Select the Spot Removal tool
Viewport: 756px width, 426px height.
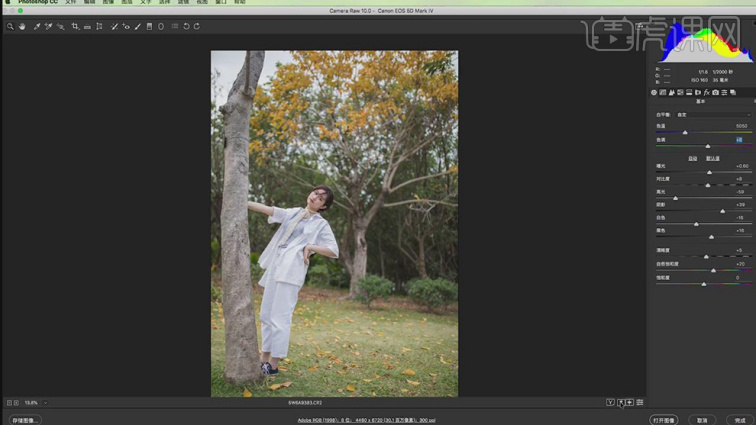point(114,27)
